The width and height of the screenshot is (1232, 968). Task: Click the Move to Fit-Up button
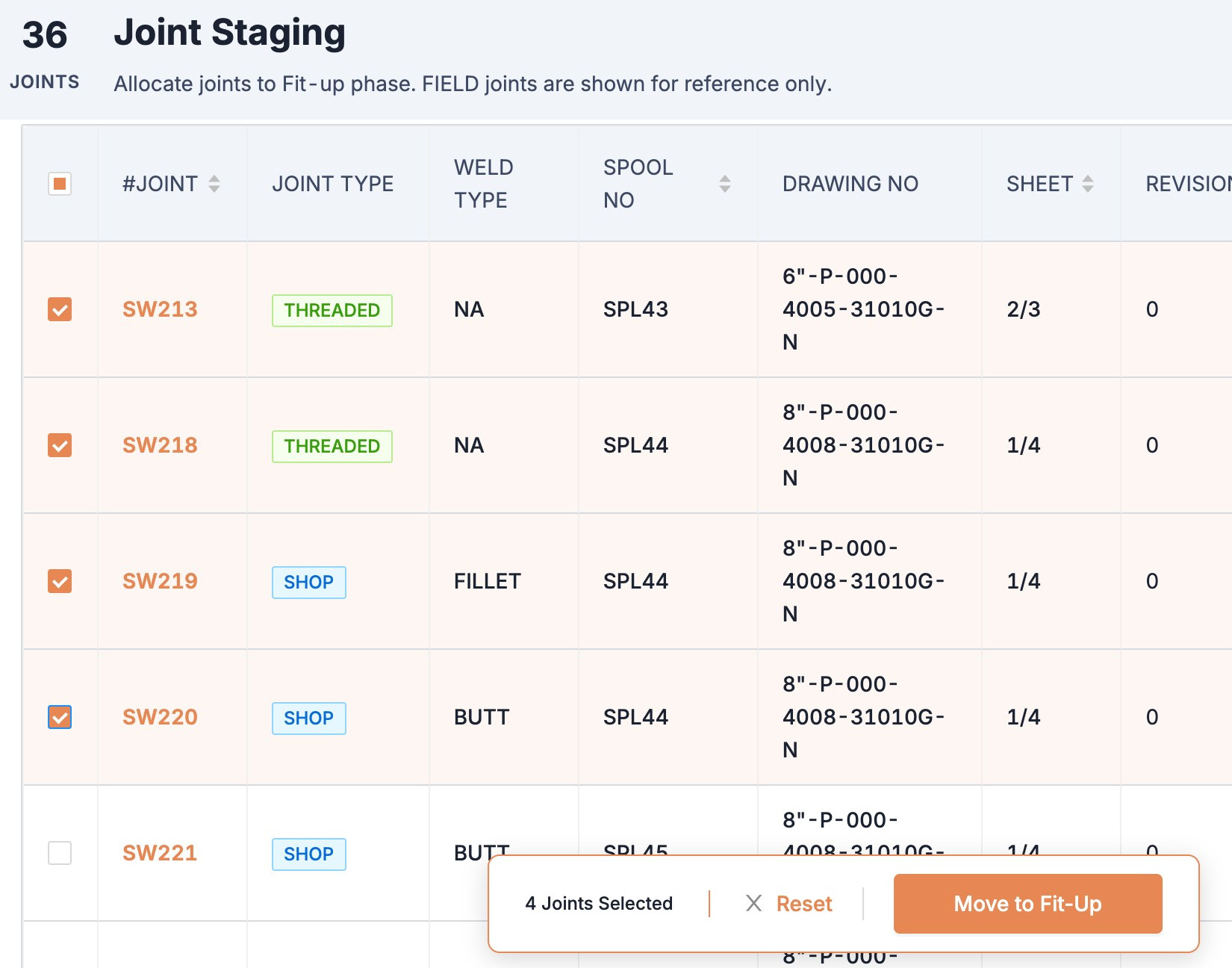click(x=1027, y=904)
